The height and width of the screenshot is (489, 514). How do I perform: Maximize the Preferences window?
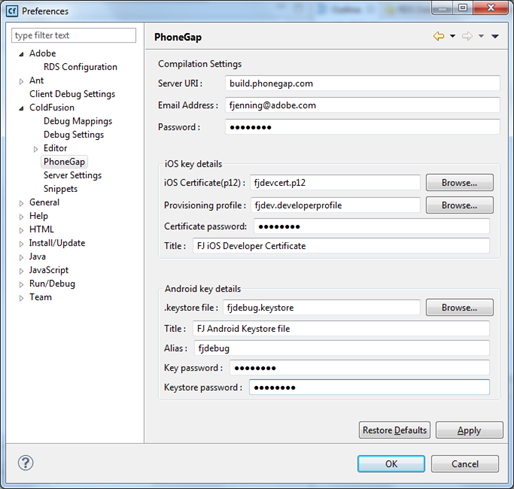pos(463,8)
